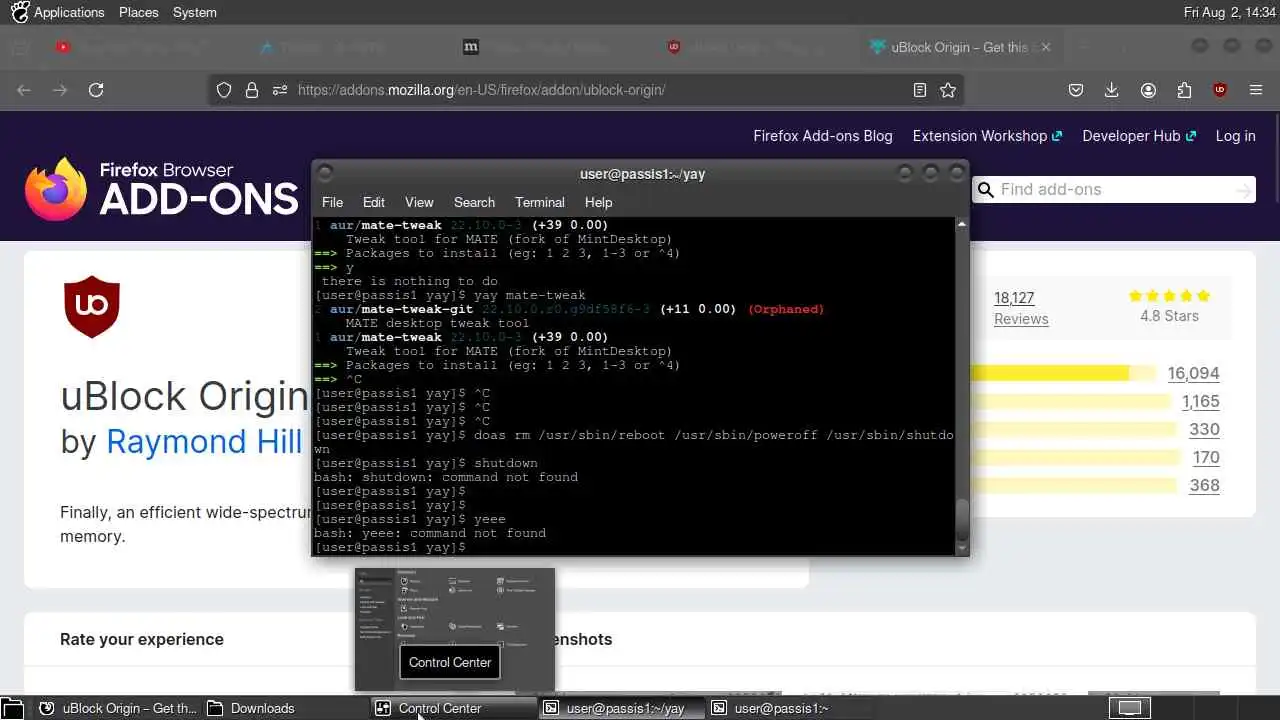Filter reviews by 330 three-star count
Viewport: 1280px width, 720px height.
pyautogui.click(x=1204, y=429)
